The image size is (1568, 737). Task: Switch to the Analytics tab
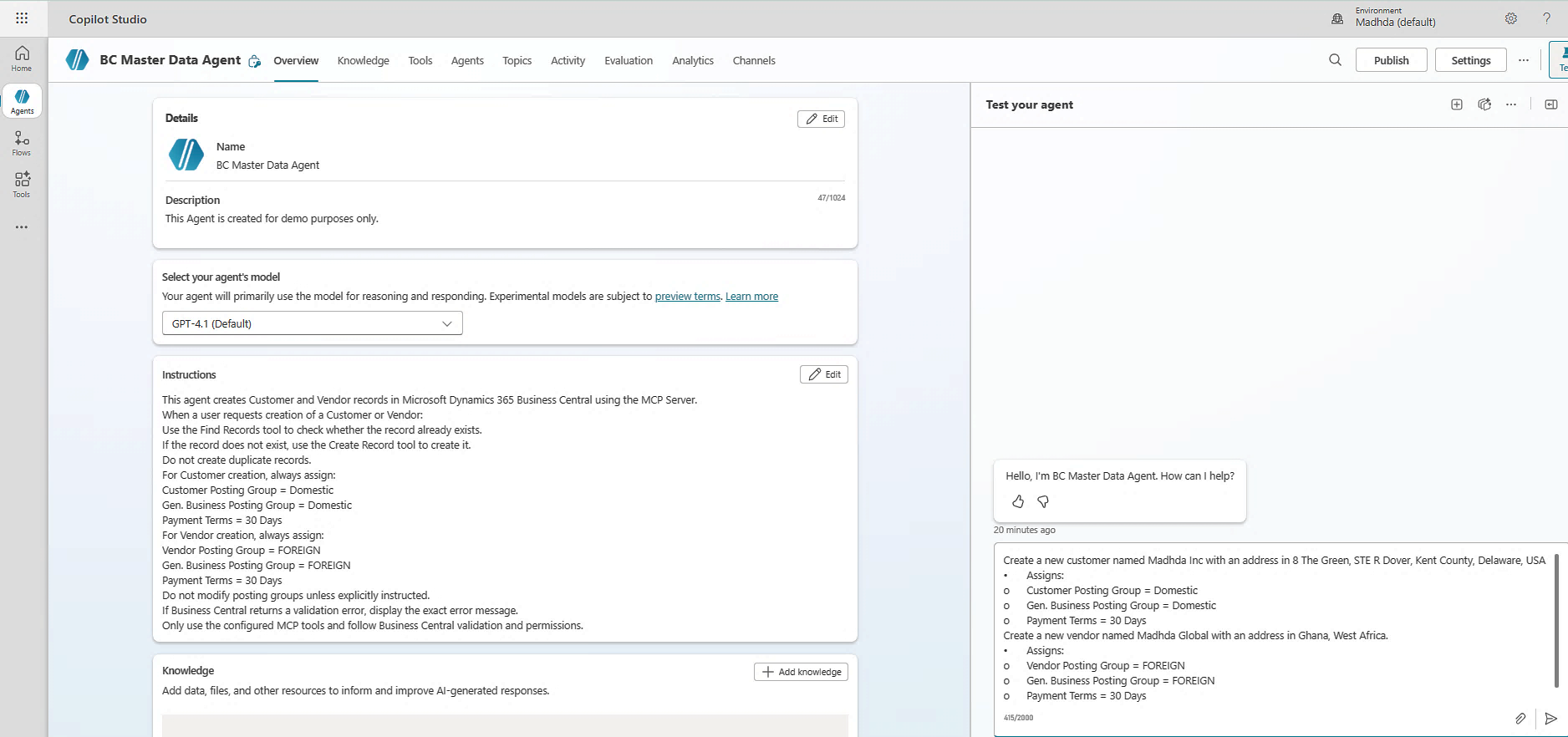click(692, 60)
